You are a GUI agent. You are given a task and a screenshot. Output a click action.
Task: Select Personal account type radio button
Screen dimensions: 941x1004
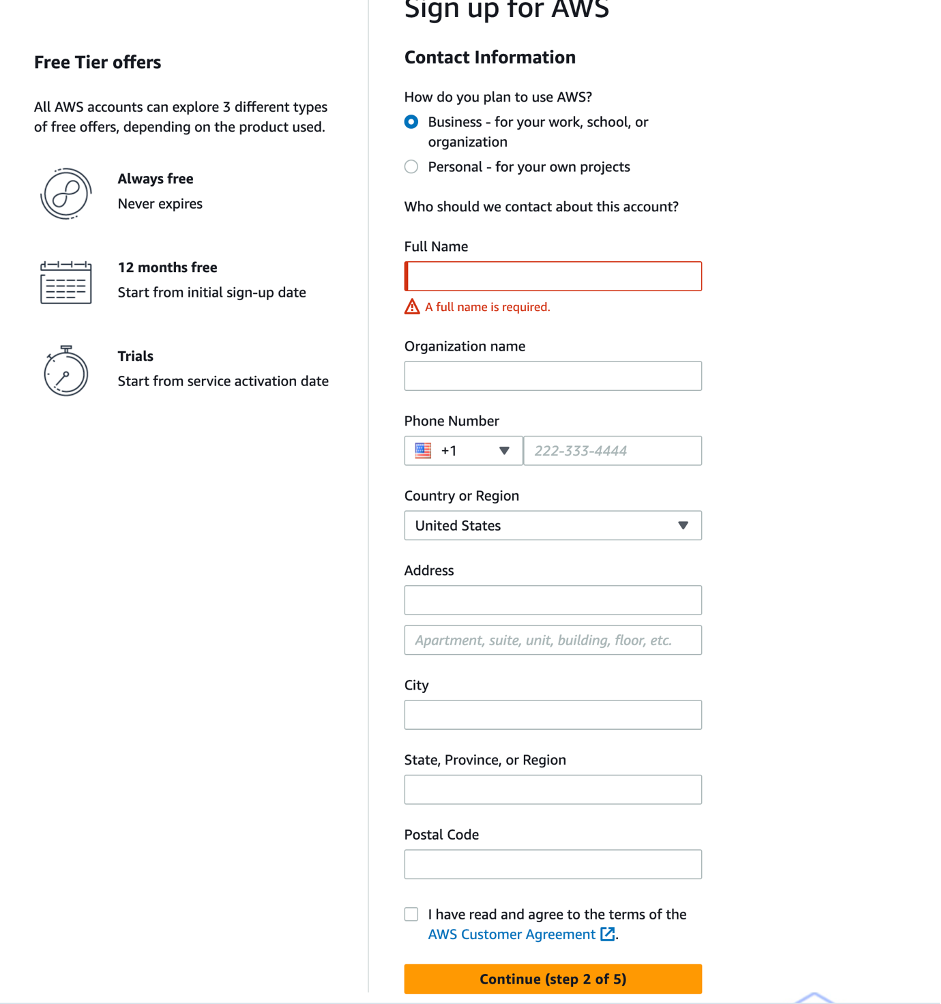(x=411, y=167)
